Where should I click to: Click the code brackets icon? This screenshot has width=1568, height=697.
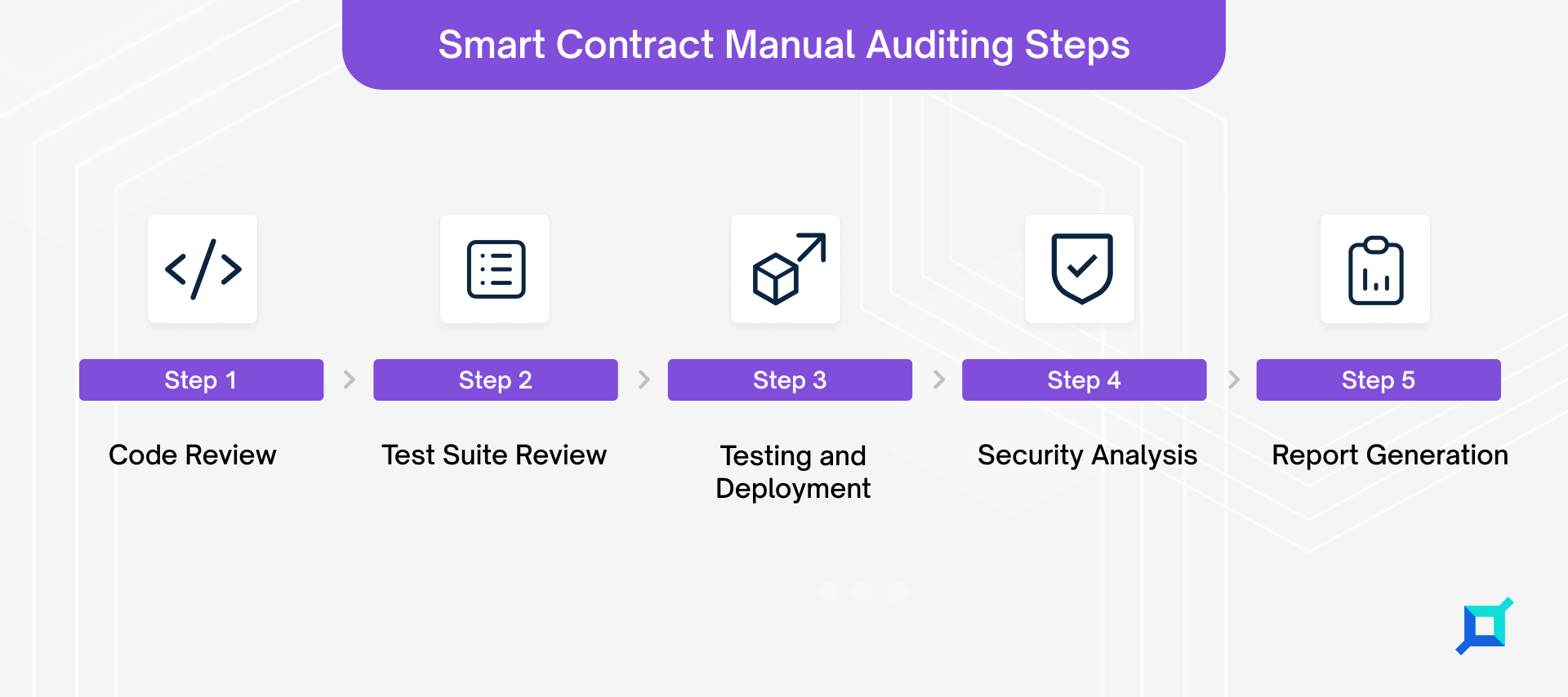(x=203, y=269)
